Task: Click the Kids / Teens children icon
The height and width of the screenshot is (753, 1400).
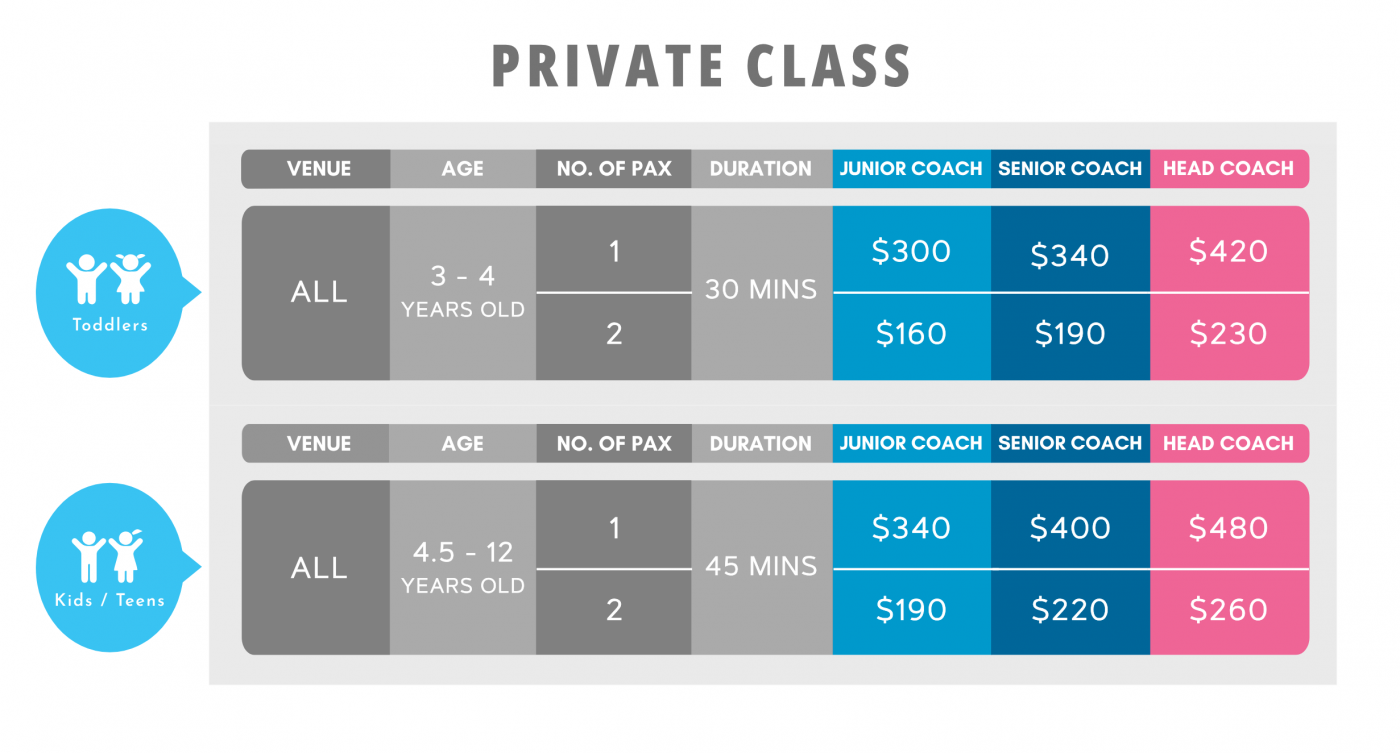Action: pos(108,556)
